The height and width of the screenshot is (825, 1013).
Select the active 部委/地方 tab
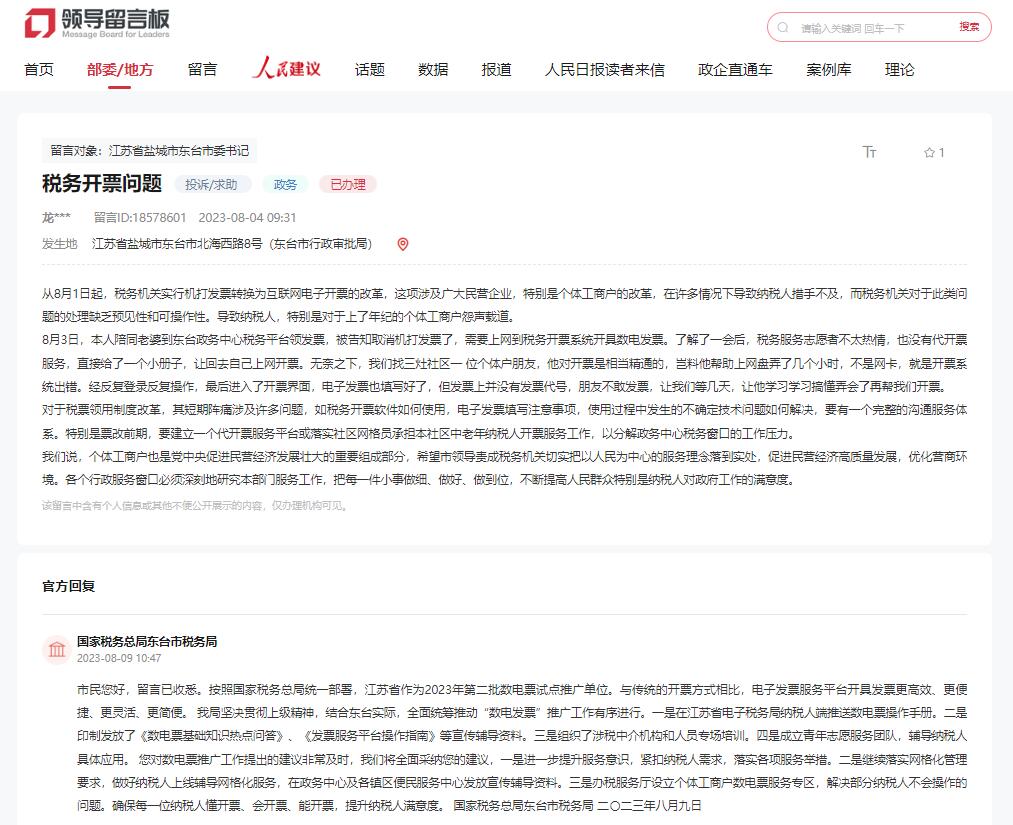point(120,70)
